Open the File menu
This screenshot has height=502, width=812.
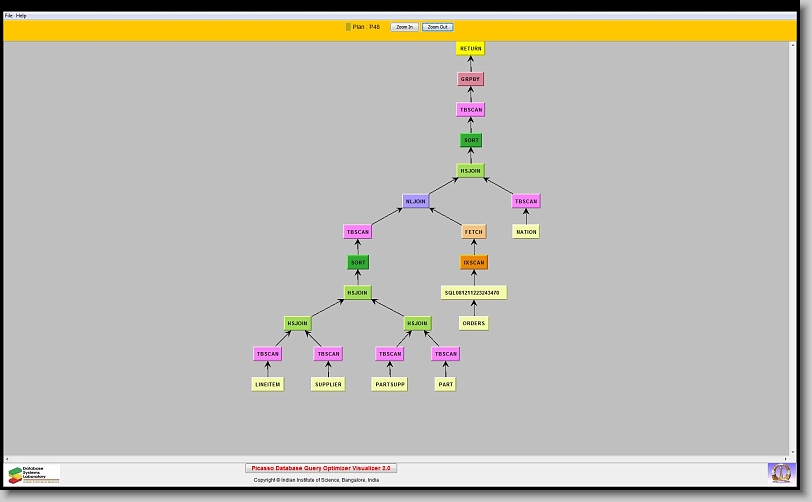9,16
